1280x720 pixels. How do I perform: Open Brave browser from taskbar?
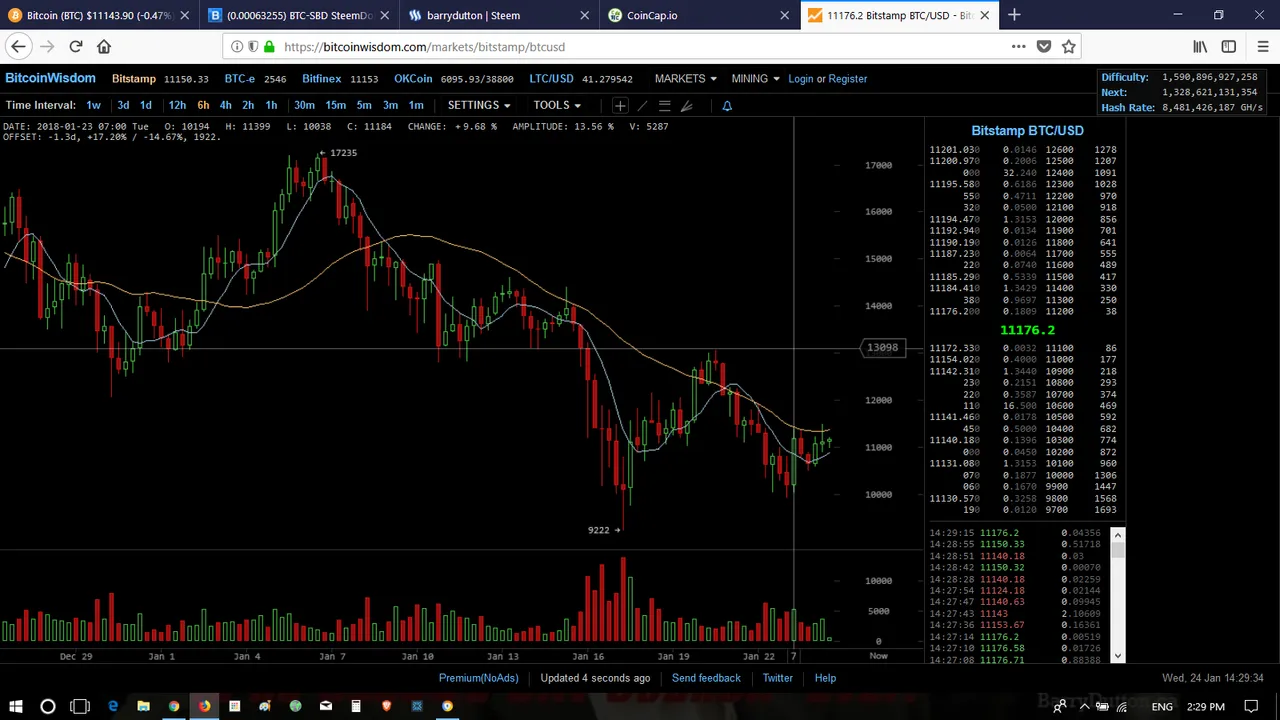(386, 706)
